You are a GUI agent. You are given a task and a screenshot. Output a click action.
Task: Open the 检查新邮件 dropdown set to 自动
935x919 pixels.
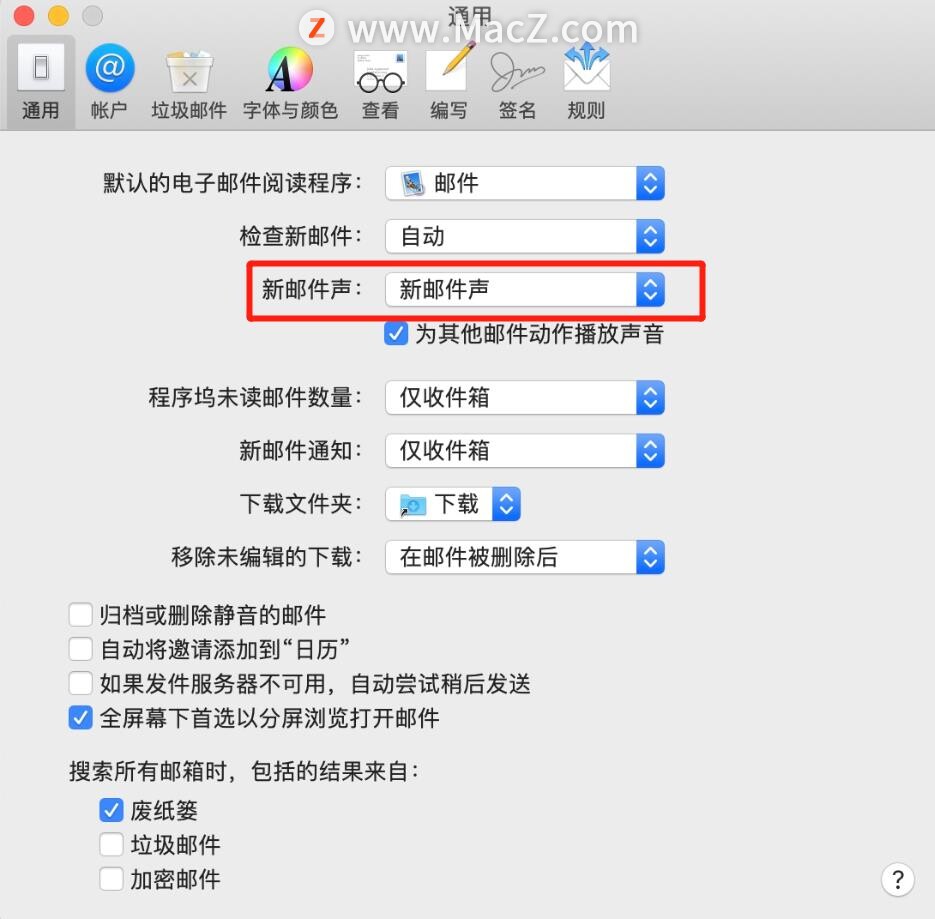click(525, 236)
